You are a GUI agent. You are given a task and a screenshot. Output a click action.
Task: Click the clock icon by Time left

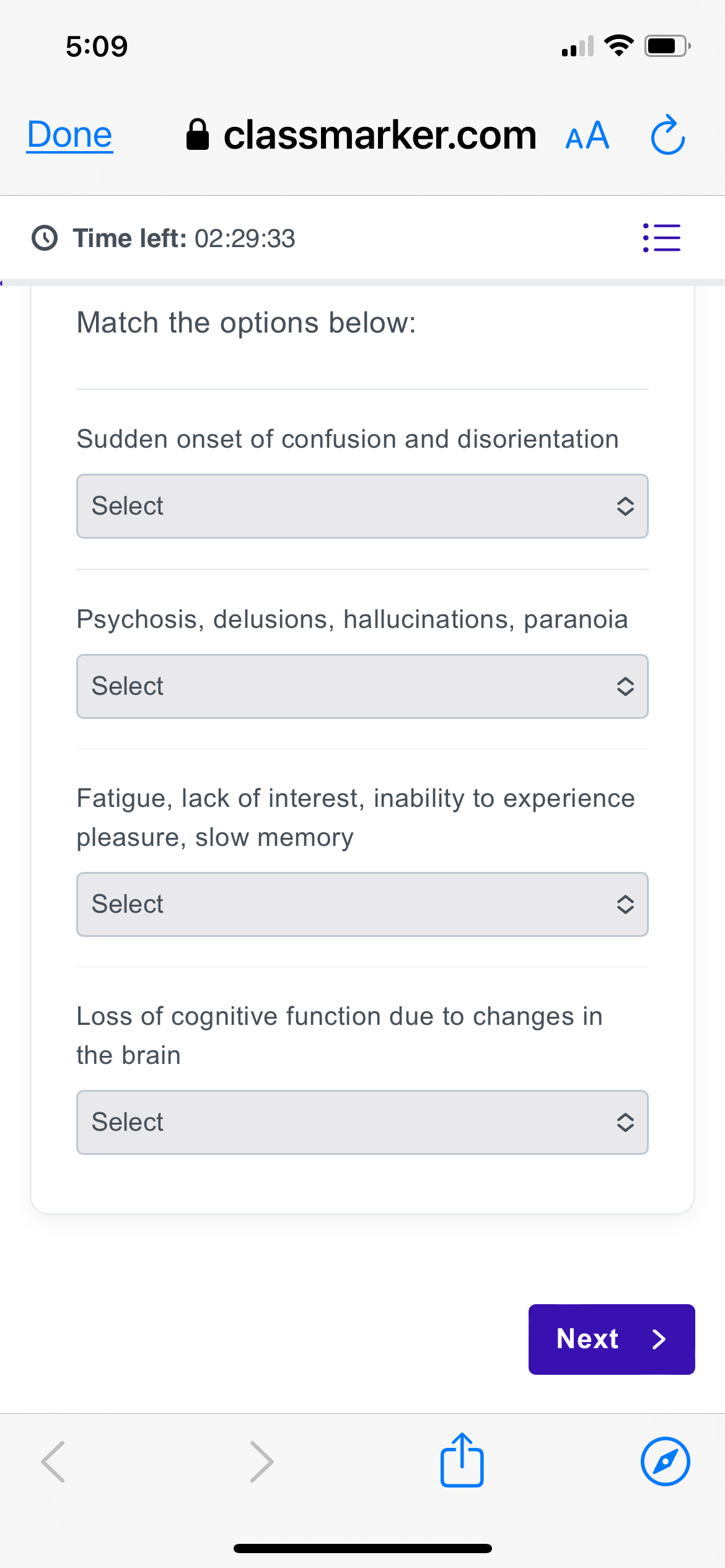point(45,238)
